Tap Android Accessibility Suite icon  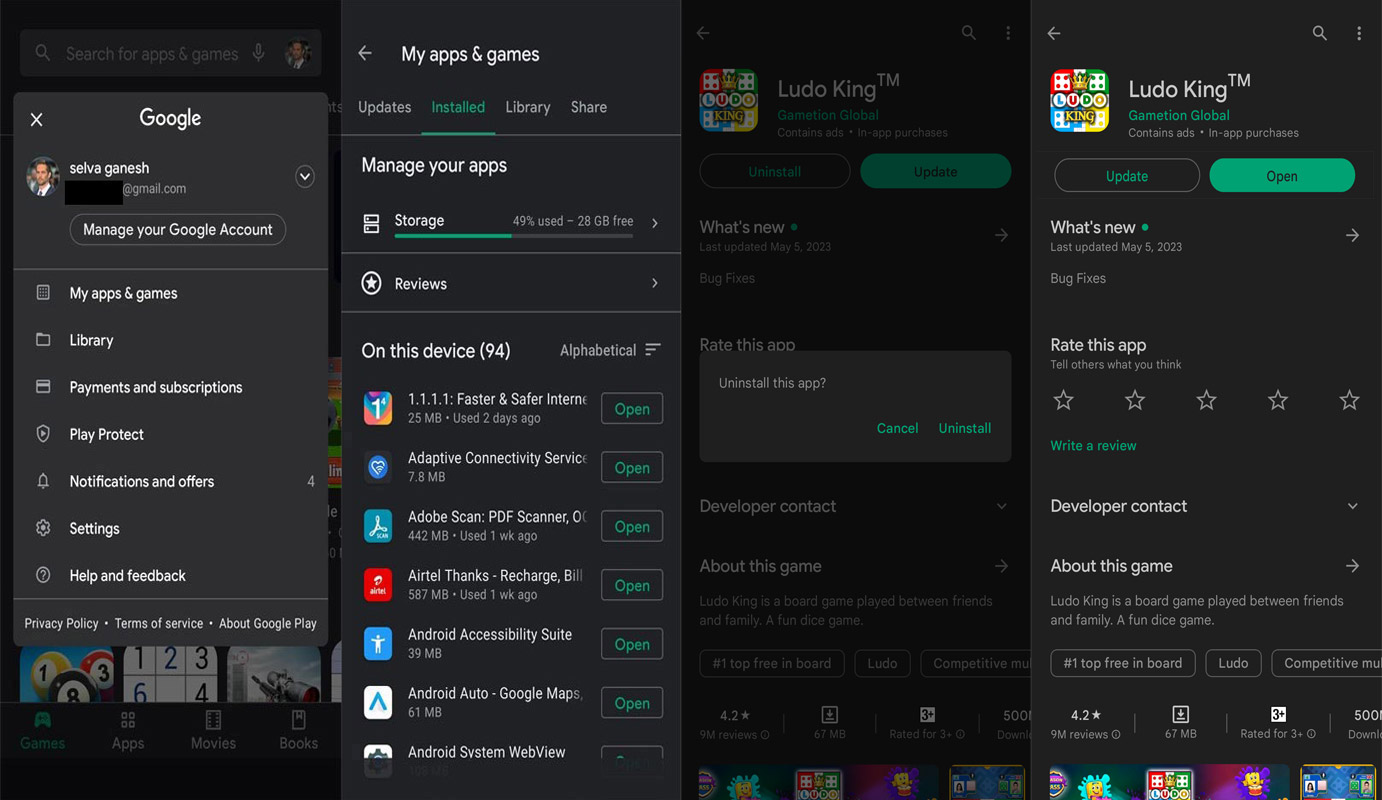[378, 643]
